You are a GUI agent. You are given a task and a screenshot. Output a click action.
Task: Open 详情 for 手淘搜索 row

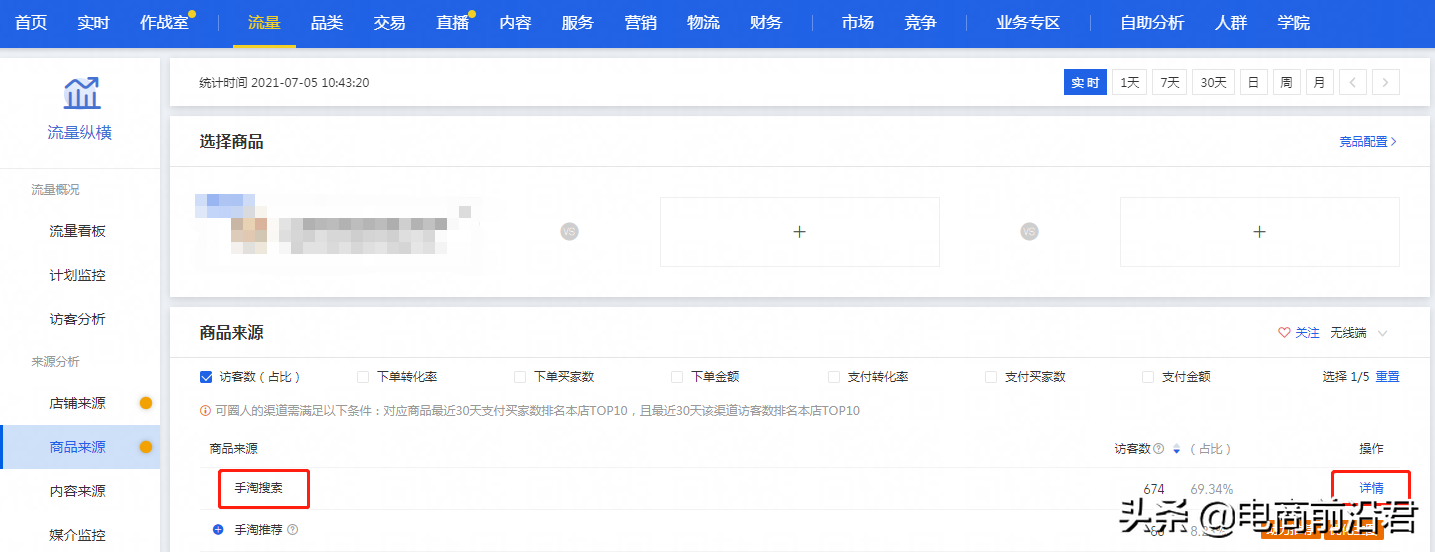tap(1371, 488)
